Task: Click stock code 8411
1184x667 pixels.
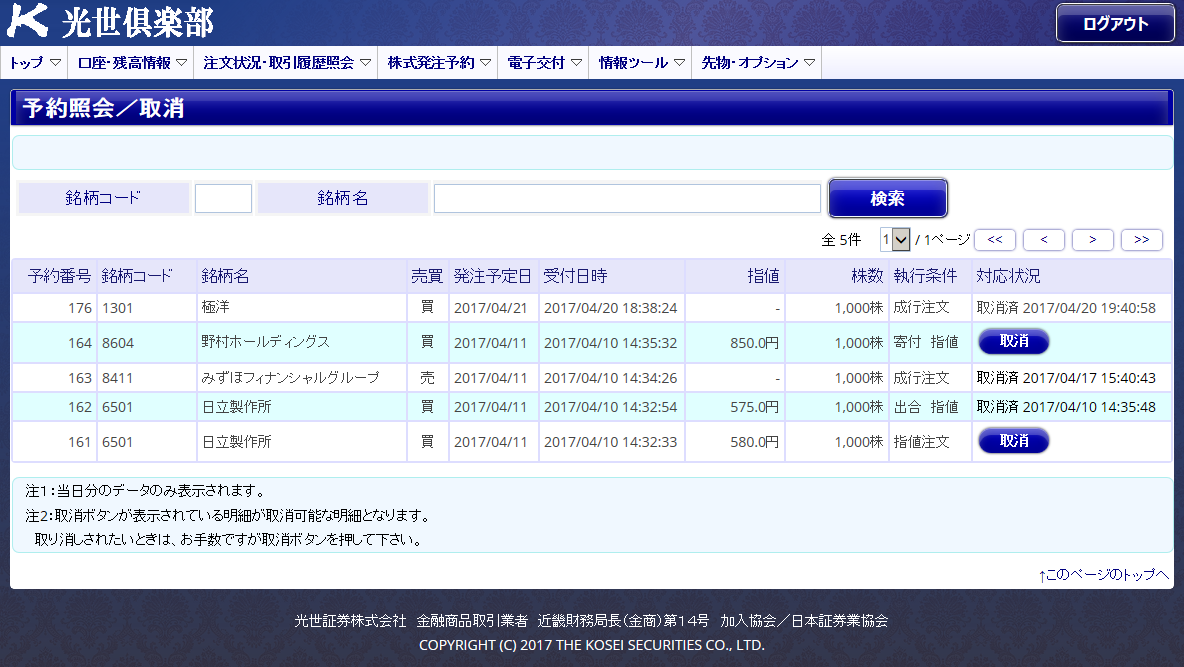Action: point(118,378)
